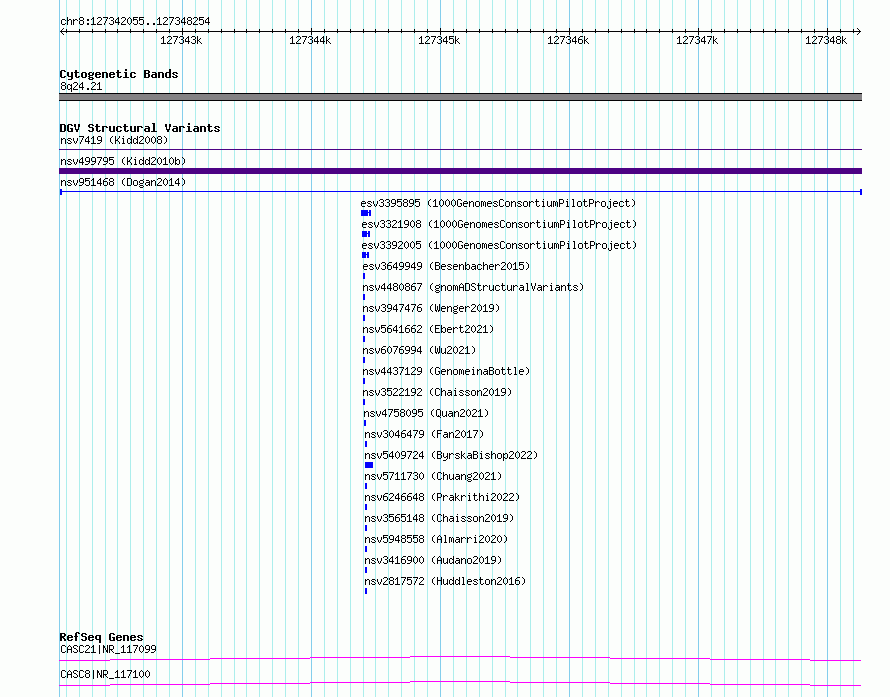Click the right arrow on the ruler
This screenshot has width=890, height=697.
pos(858,32)
